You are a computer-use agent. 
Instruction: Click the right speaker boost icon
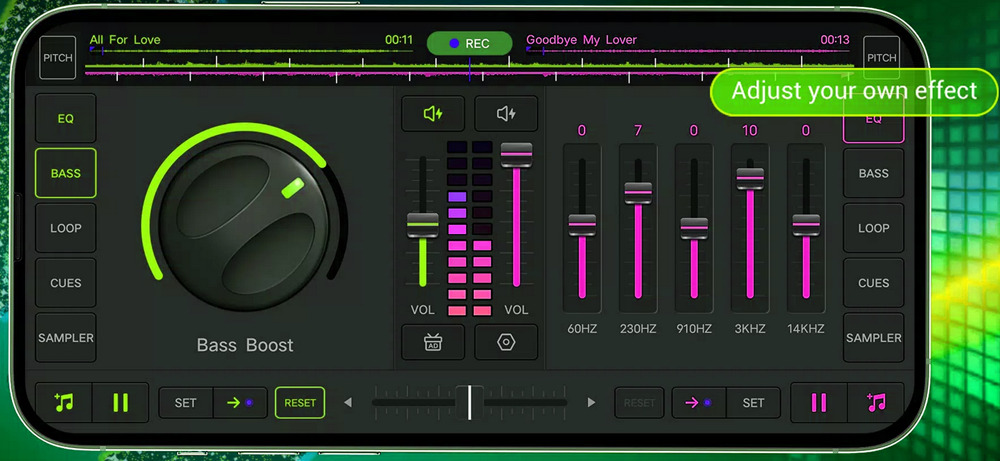(506, 115)
